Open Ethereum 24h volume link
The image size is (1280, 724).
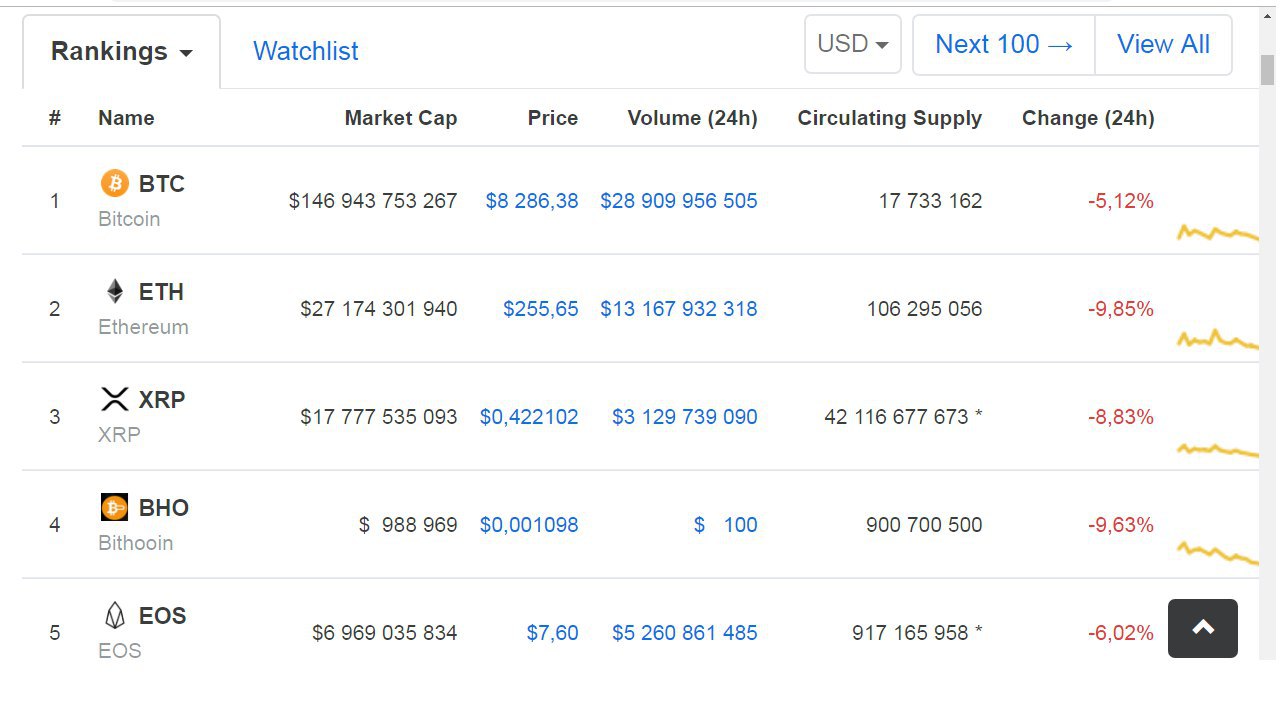(678, 309)
